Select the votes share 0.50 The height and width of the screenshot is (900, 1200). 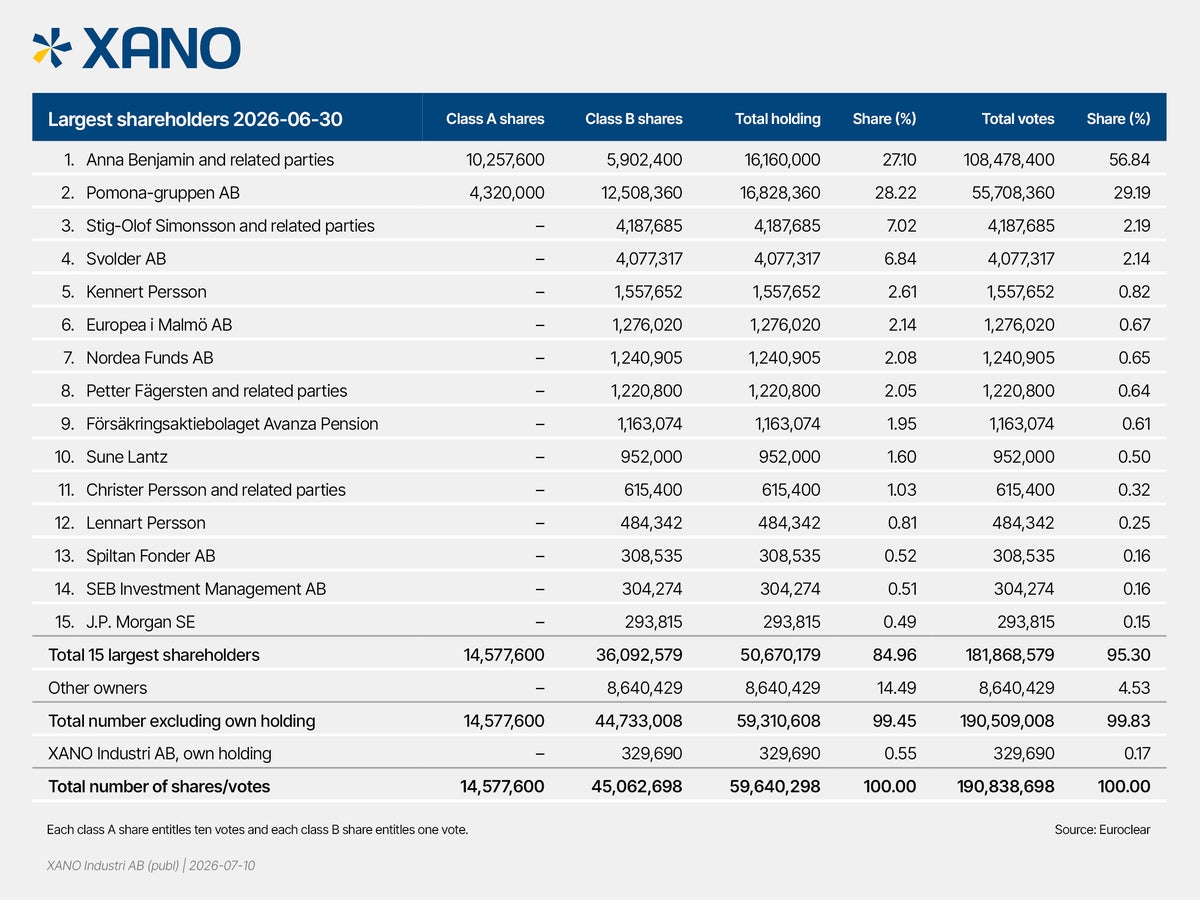(x=1135, y=457)
